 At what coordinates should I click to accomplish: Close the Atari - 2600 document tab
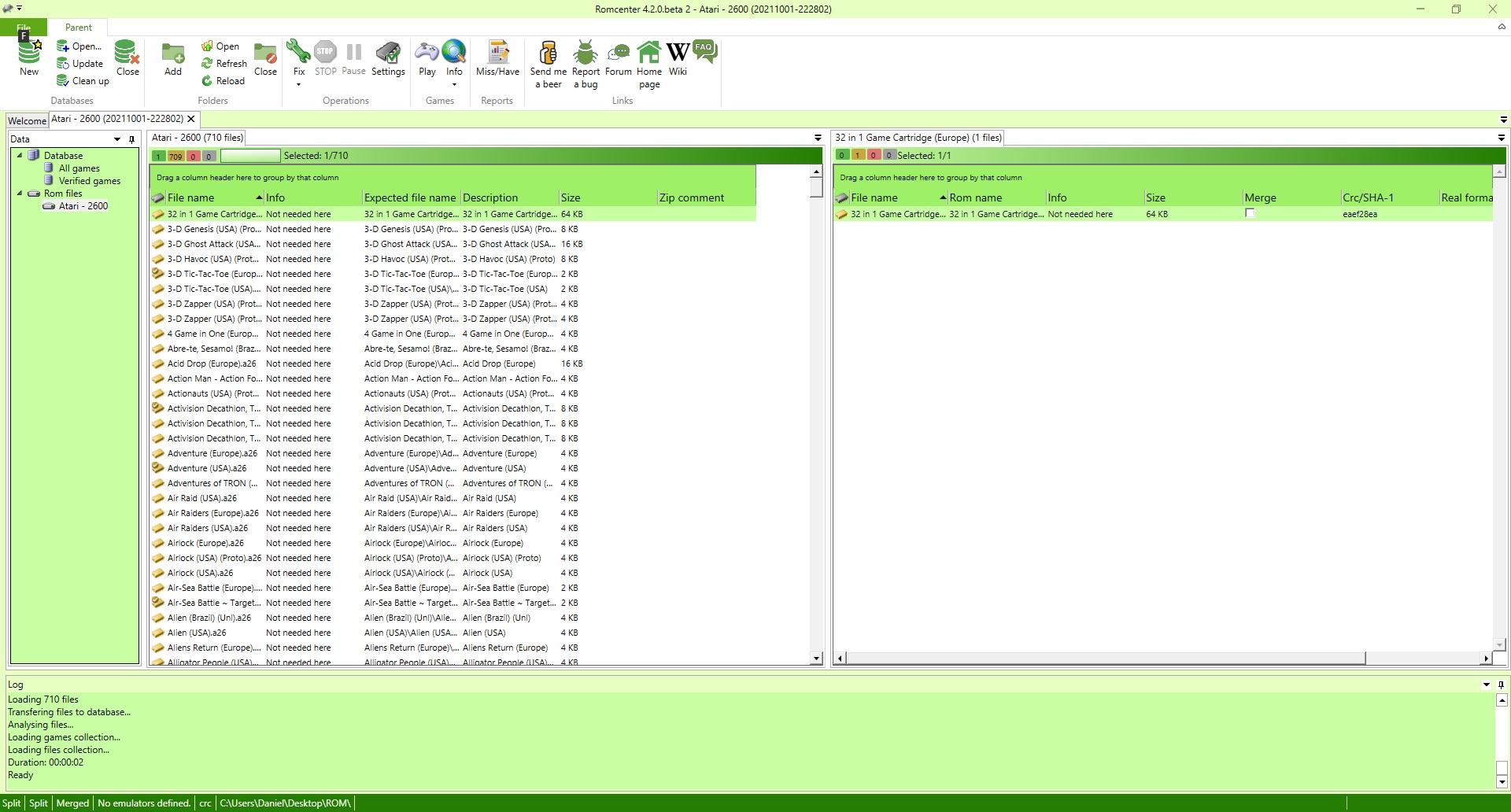pyautogui.click(x=191, y=119)
